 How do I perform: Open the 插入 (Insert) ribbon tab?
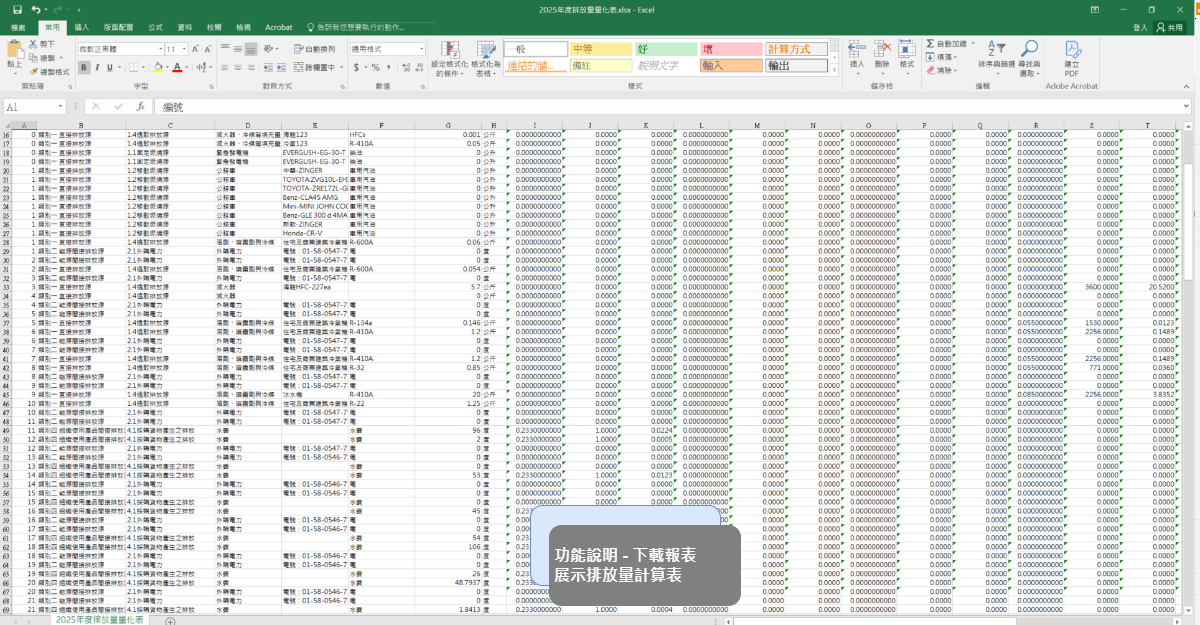tap(81, 28)
